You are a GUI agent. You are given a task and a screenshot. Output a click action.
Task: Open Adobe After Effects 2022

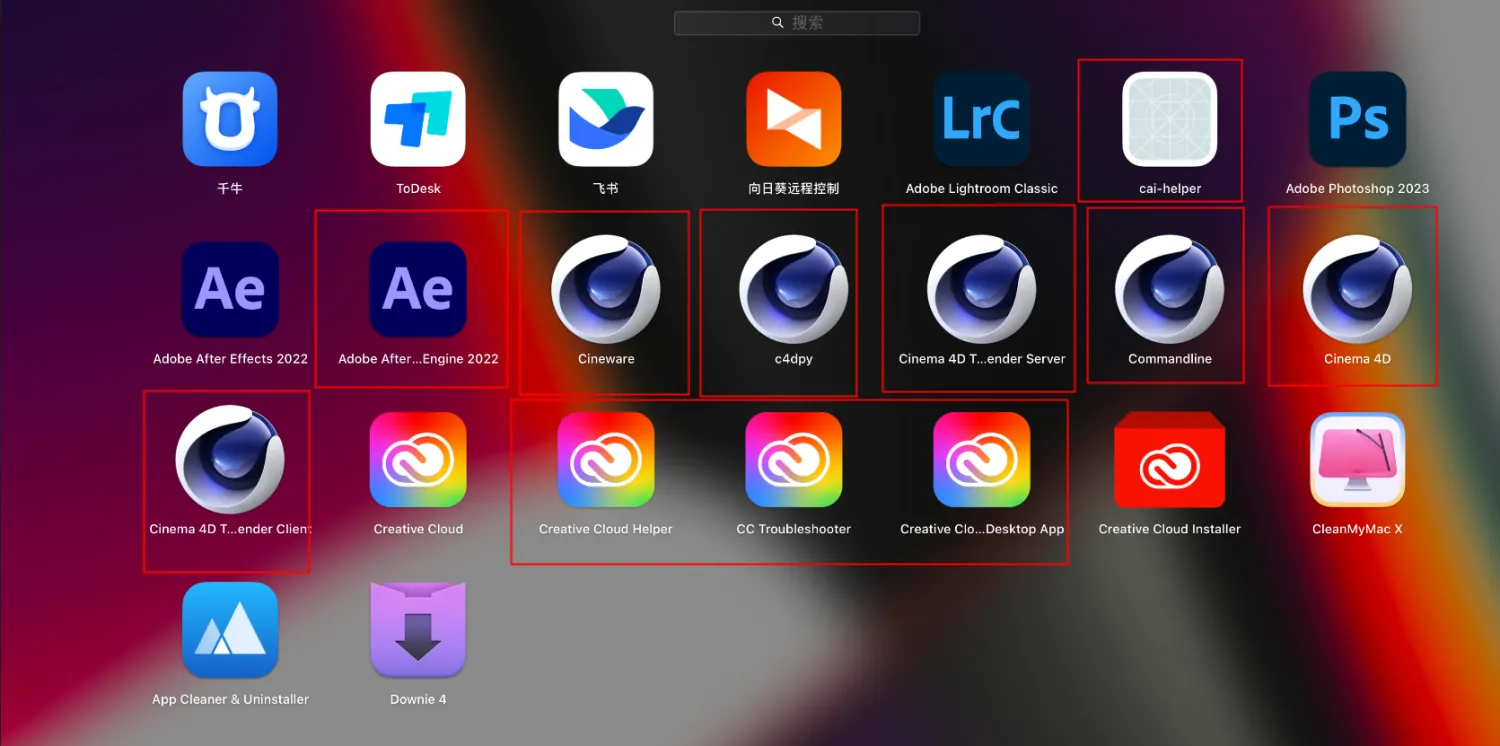[230, 289]
